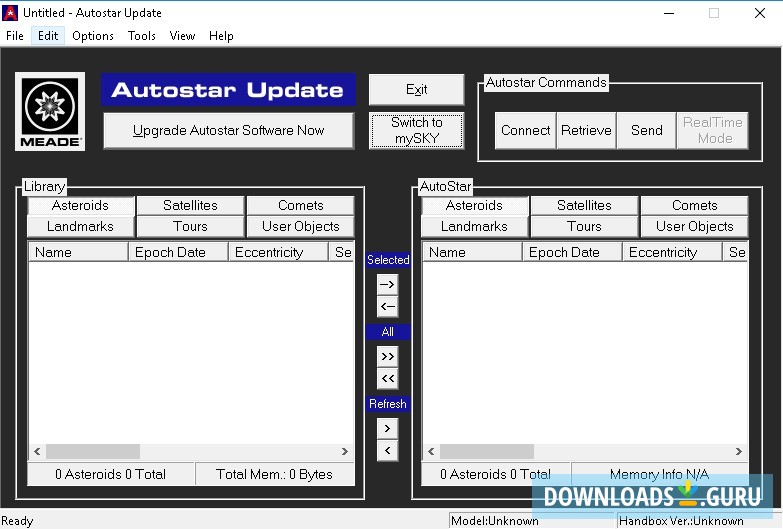
Task: Open the Options menu
Action: click(x=93, y=36)
